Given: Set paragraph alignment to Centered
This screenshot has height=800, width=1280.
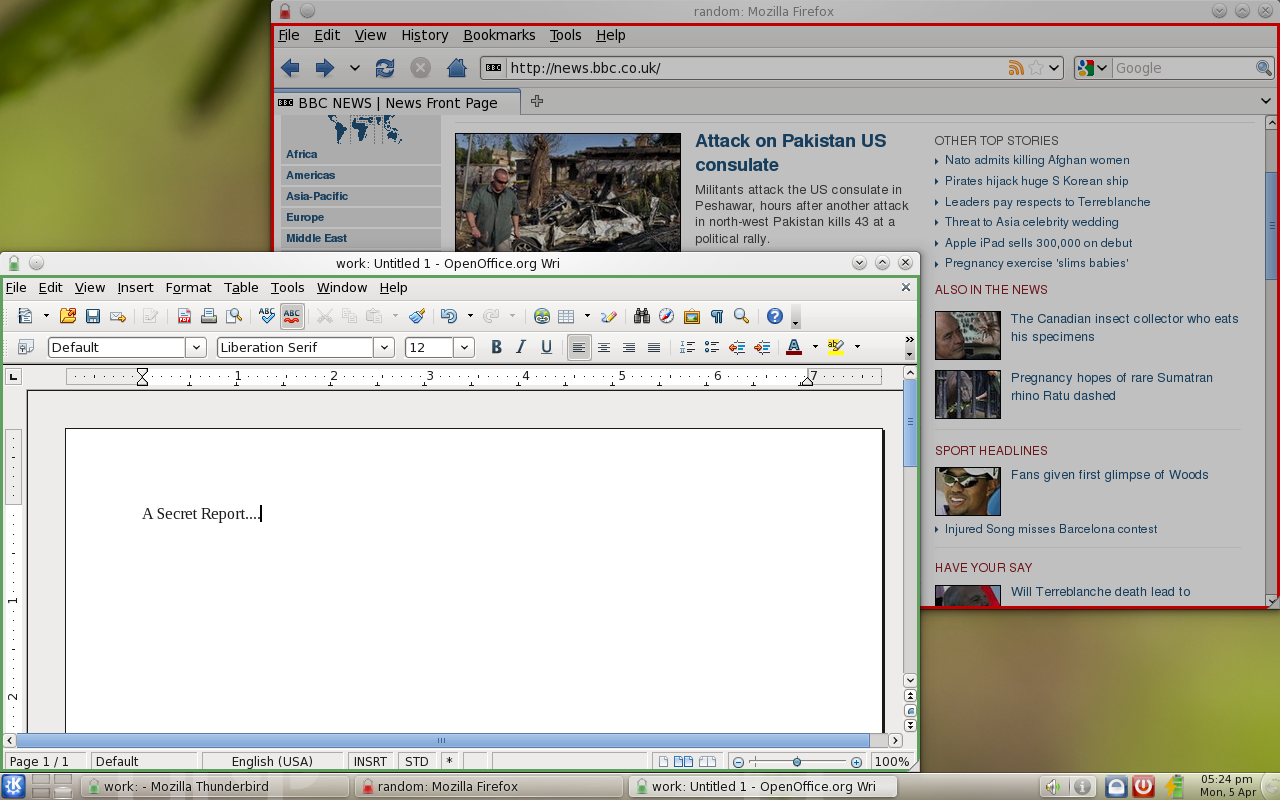Looking at the screenshot, I should click(x=604, y=347).
